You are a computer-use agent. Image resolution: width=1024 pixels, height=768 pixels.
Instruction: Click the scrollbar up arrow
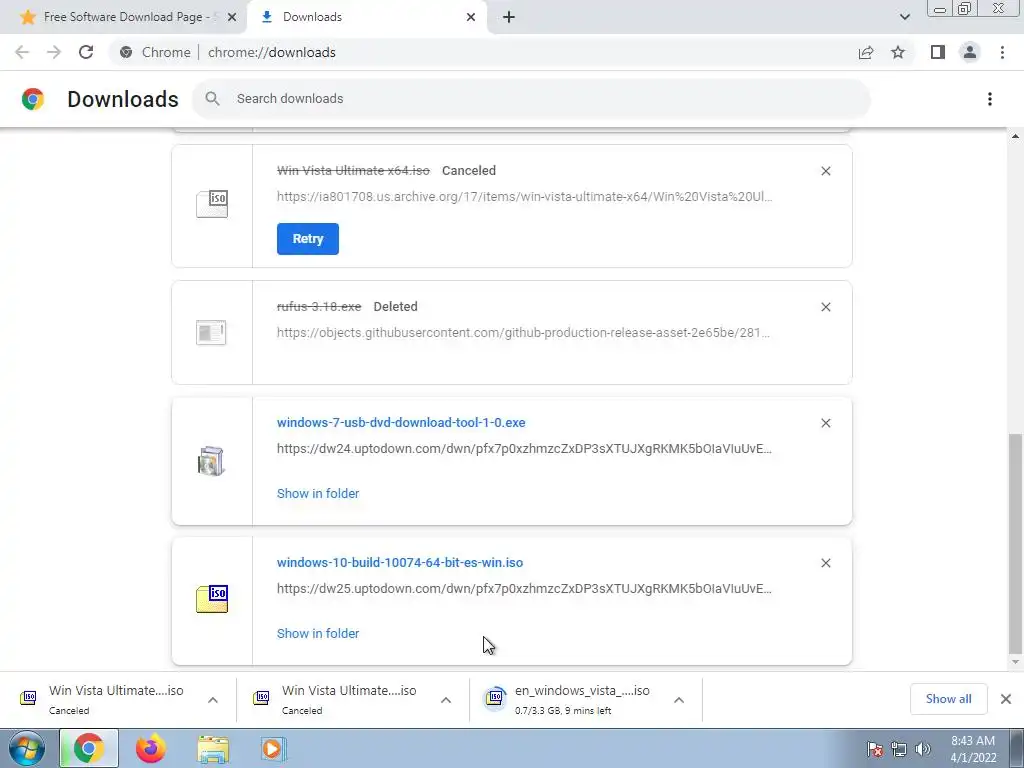point(1016,136)
